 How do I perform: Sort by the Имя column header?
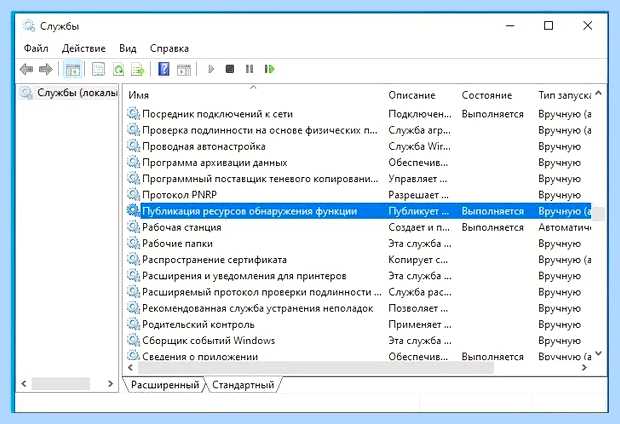click(x=138, y=95)
